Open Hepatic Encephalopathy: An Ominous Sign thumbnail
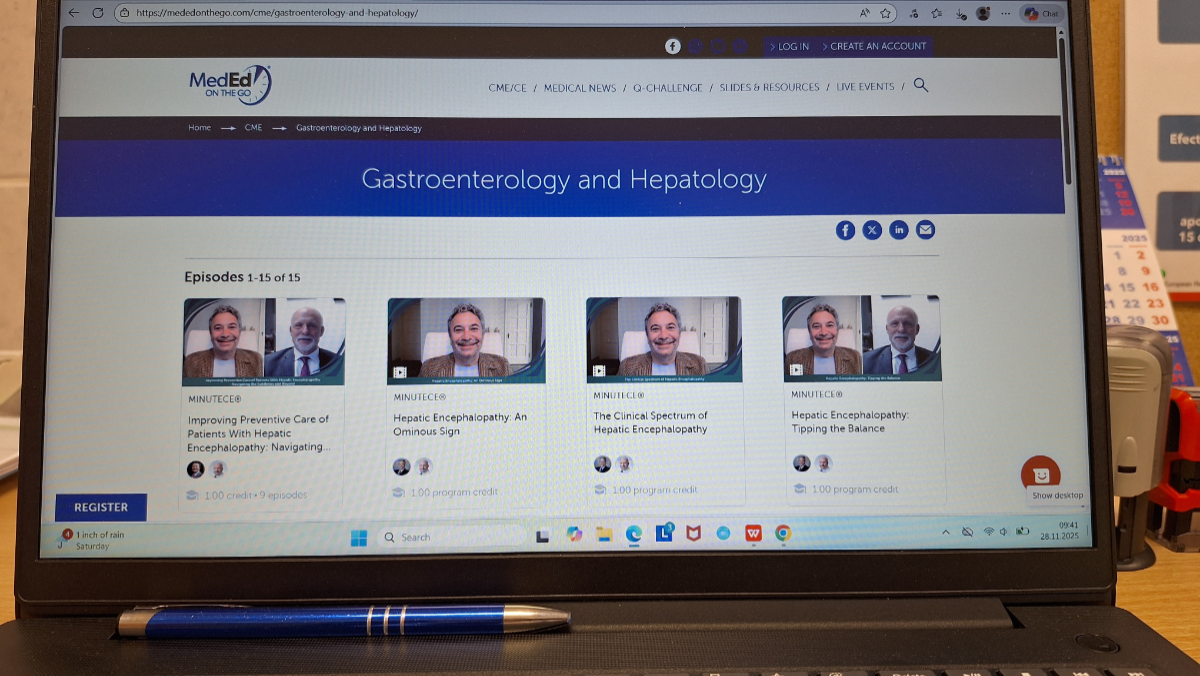 pos(466,340)
